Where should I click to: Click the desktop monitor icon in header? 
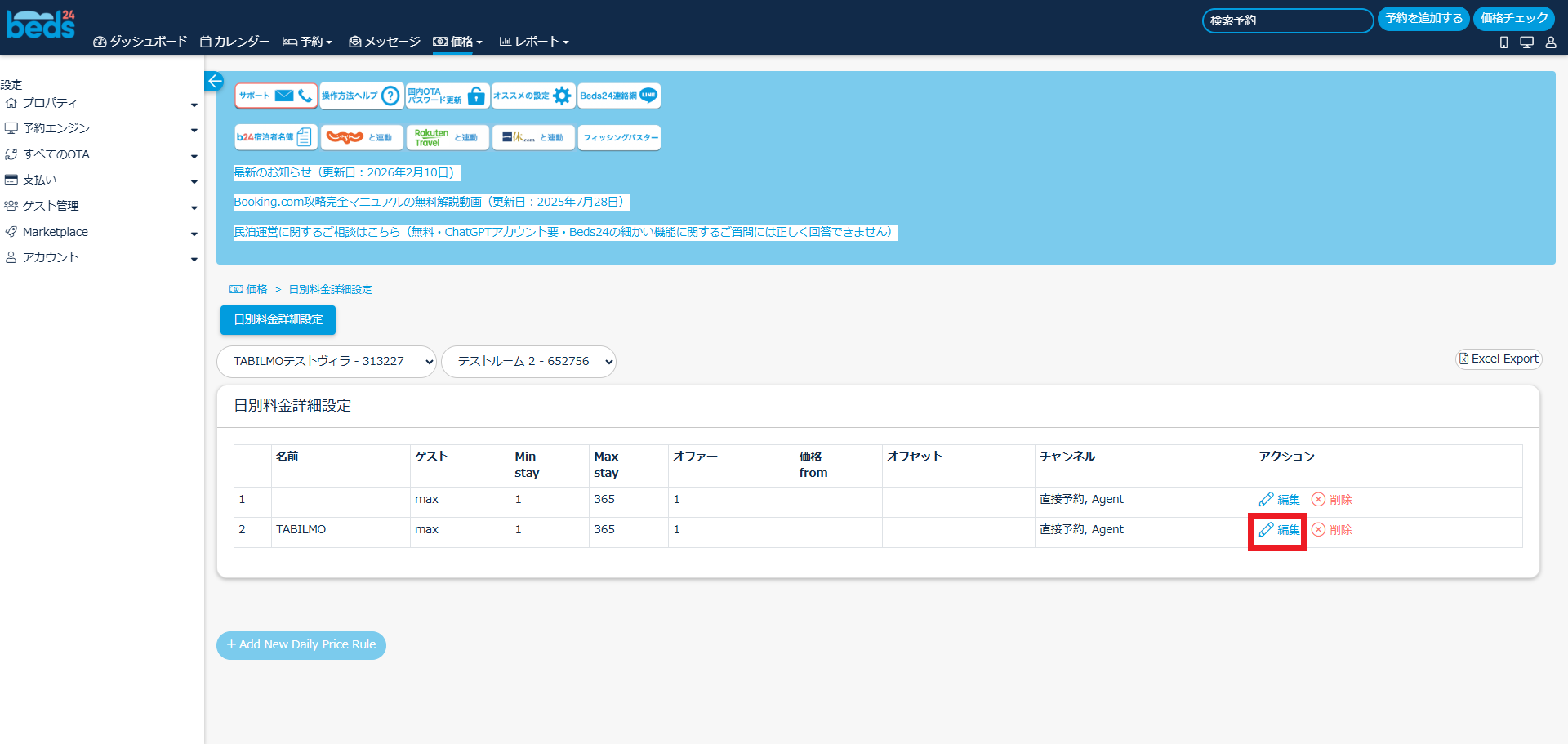[x=1526, y=42]
